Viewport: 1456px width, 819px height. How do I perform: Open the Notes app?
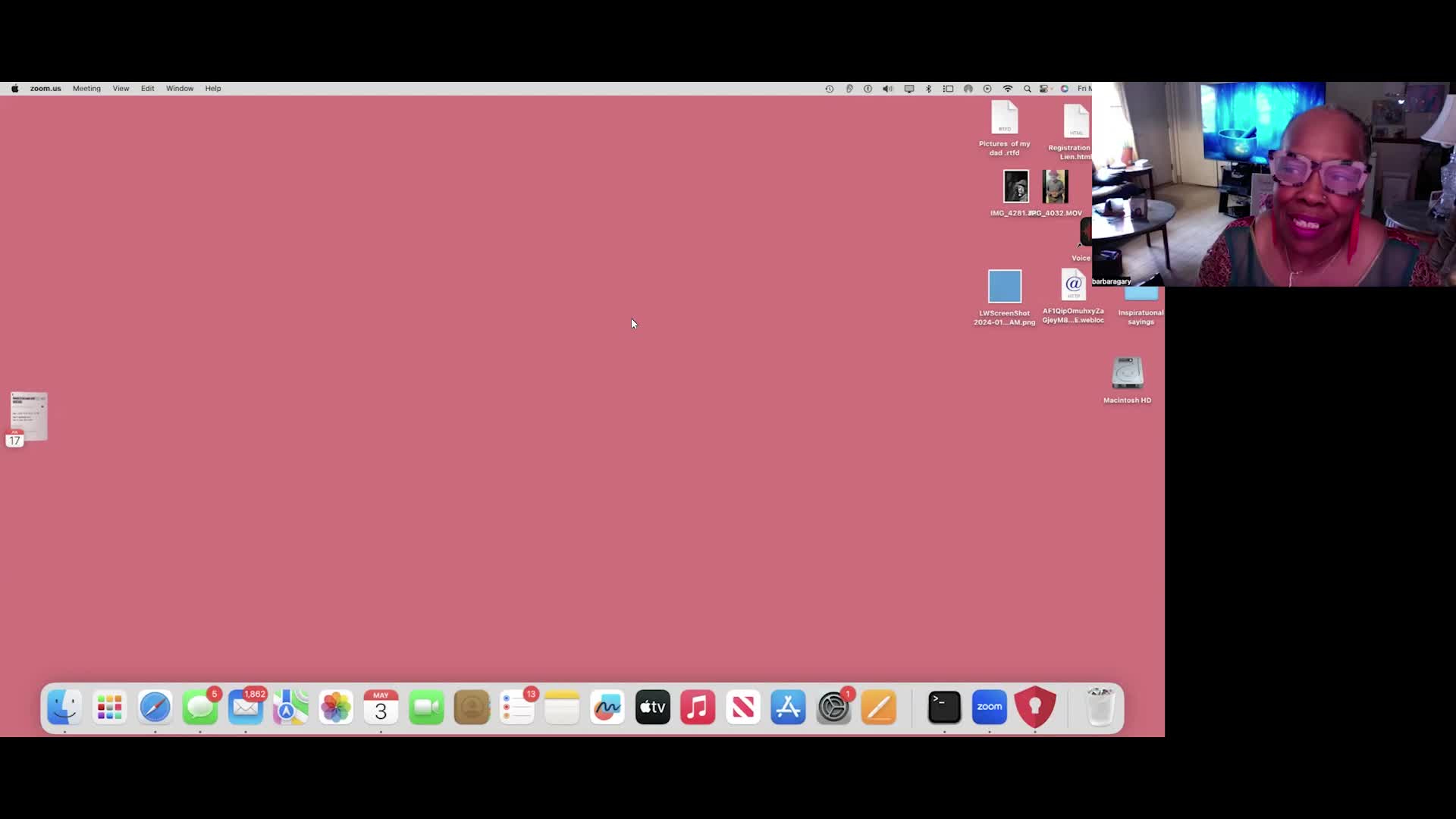point(562,708)
